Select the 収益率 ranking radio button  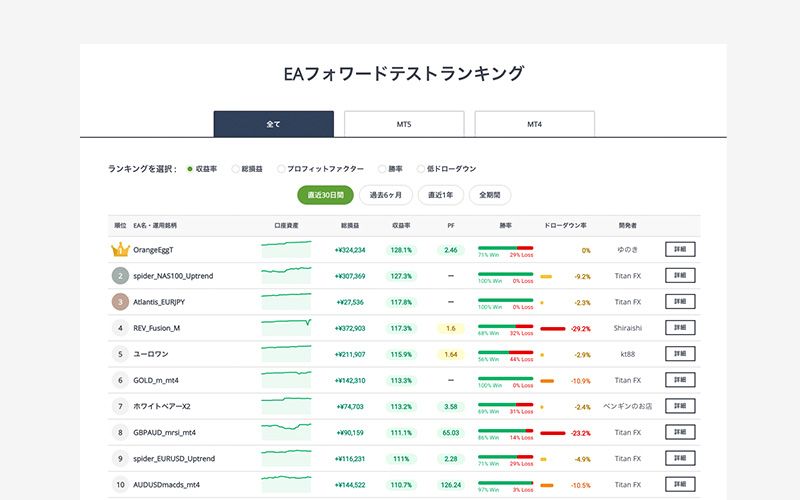click(190, 169)
